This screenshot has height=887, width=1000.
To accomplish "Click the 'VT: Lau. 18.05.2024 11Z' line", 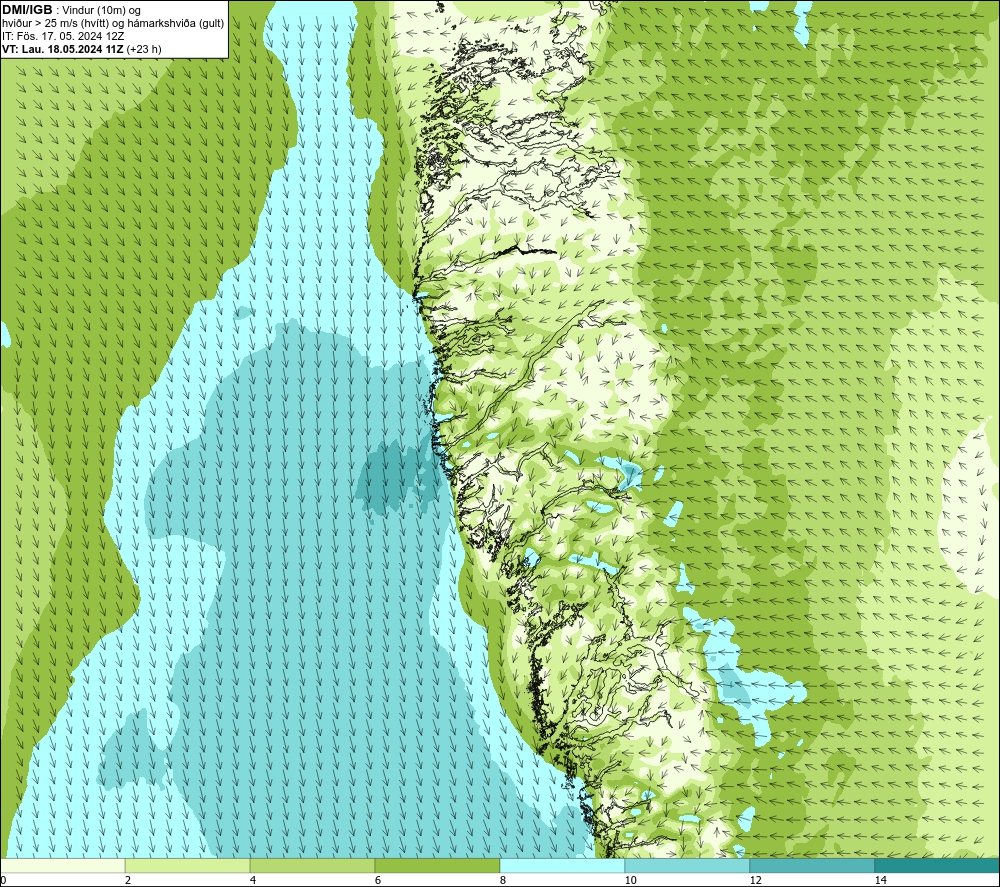I will (82, 49).
